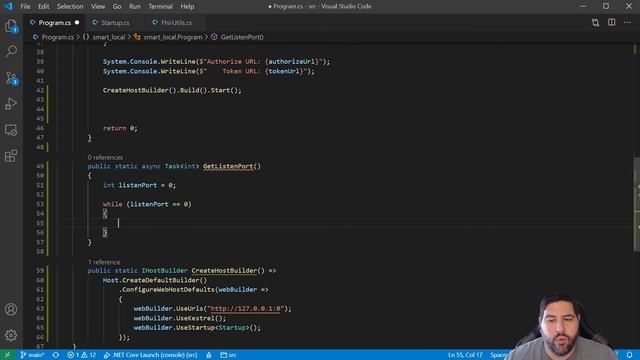Click the tokenUrl variable on line 40
The width and height of the screenshot is (640, 360).
[x=284, y=71]
